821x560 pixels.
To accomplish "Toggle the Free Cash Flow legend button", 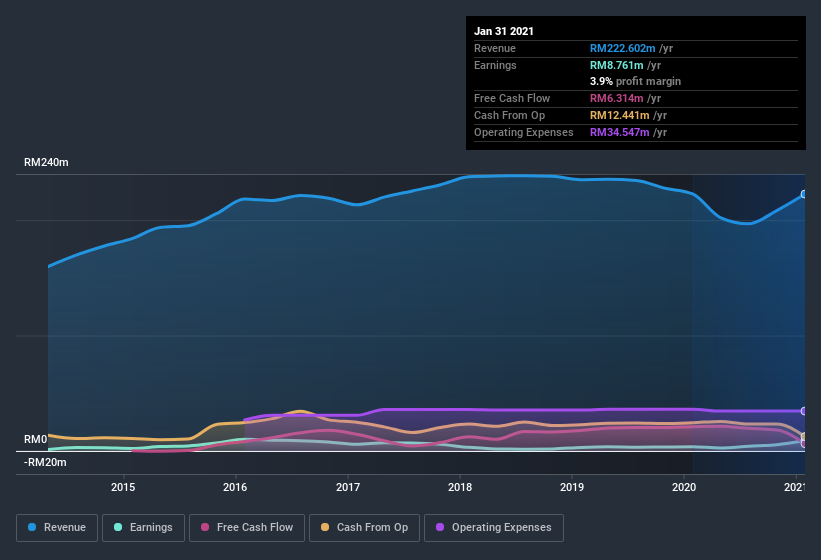I will (247, 528).
